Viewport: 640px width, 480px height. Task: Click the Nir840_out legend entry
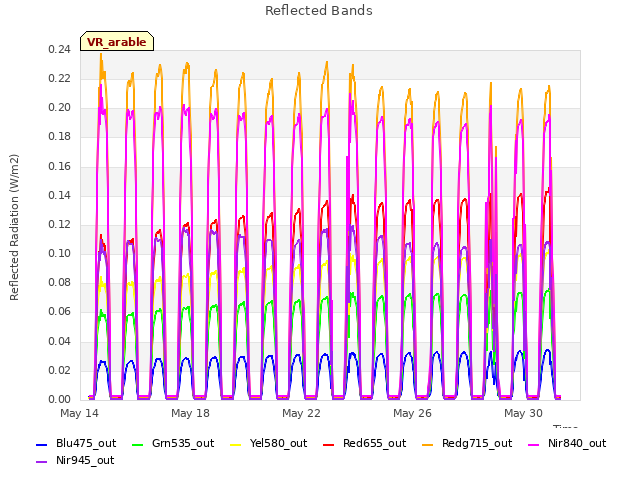[567, 443]
